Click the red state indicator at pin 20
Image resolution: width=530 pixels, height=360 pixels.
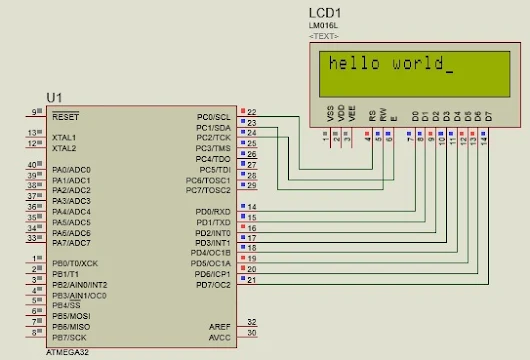pyautogui.click(x=243, y=268)
